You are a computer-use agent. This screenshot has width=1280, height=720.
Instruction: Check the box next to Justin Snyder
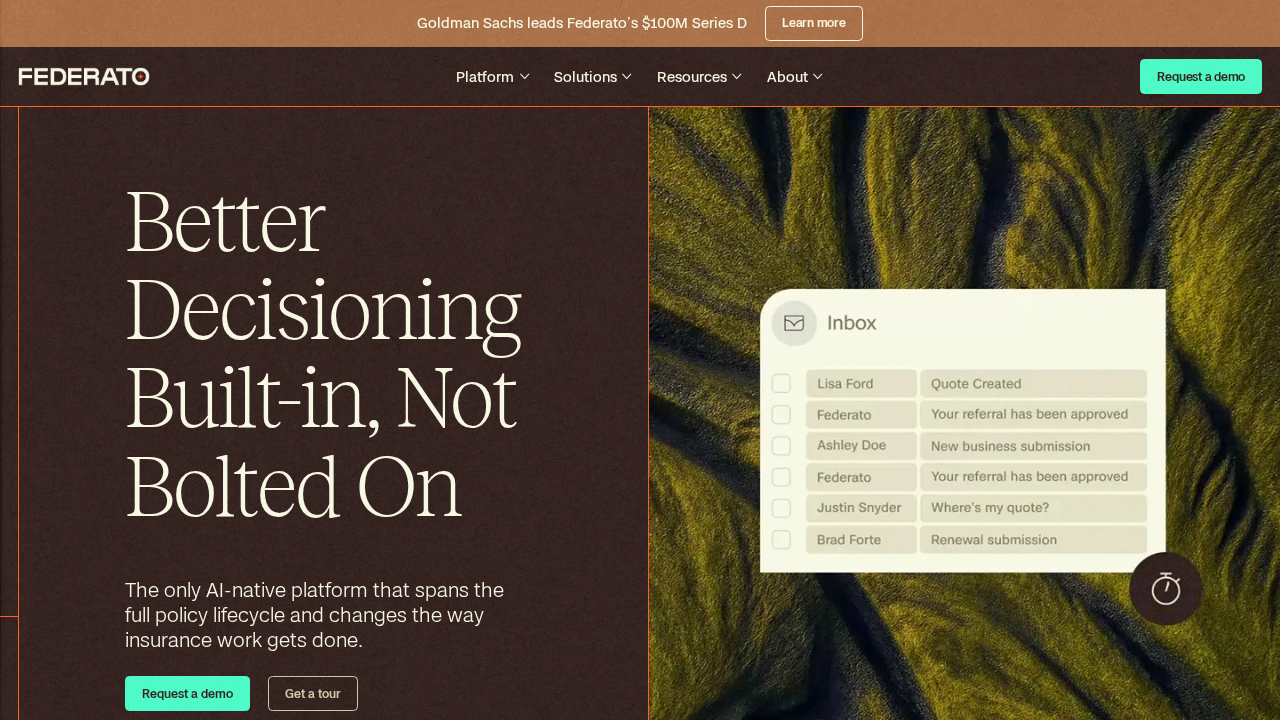point(782,508)
